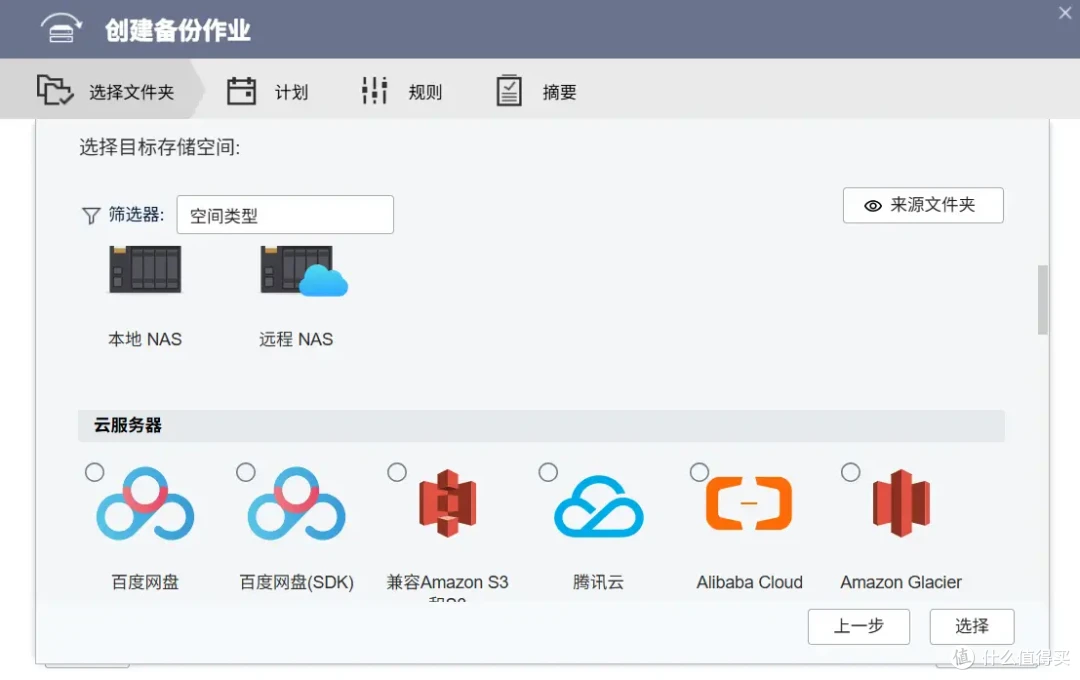The height and width of the screenshot is (680, 1080).
Task: Go to the 计划 step tab
Action: (267, 90)
